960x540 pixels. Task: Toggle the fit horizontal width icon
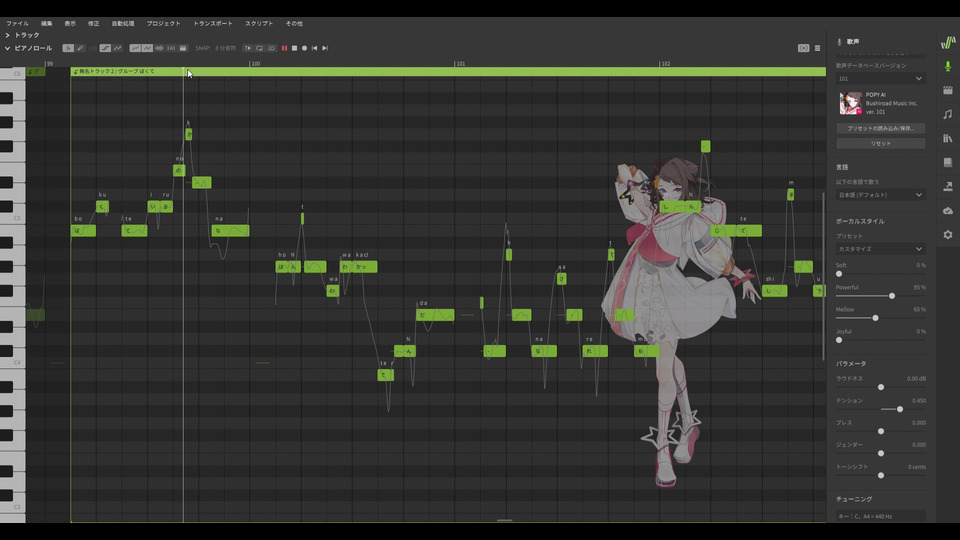point(171,48)
